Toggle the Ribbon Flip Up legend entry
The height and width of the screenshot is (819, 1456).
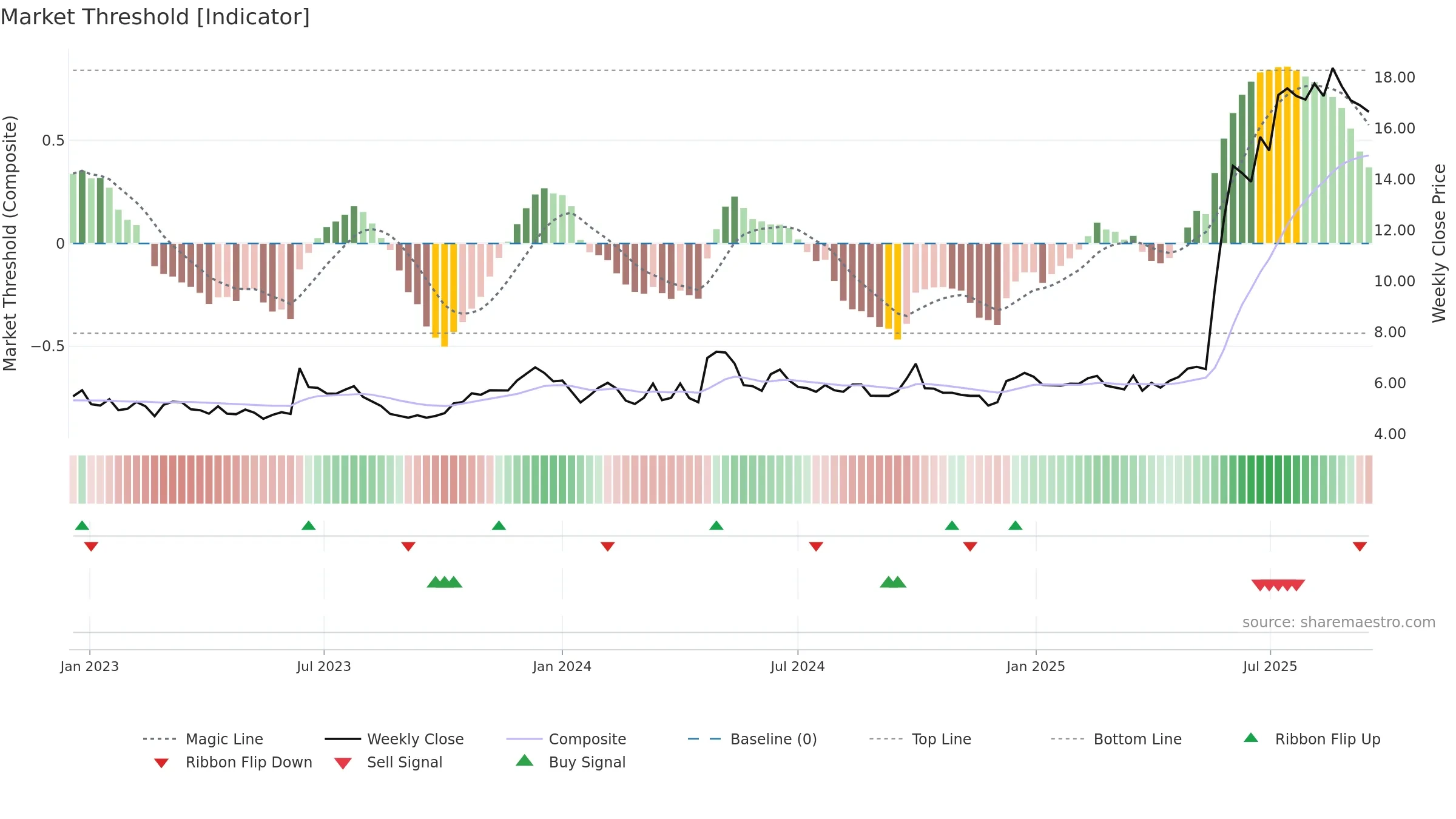click(x=1312, y=739)
